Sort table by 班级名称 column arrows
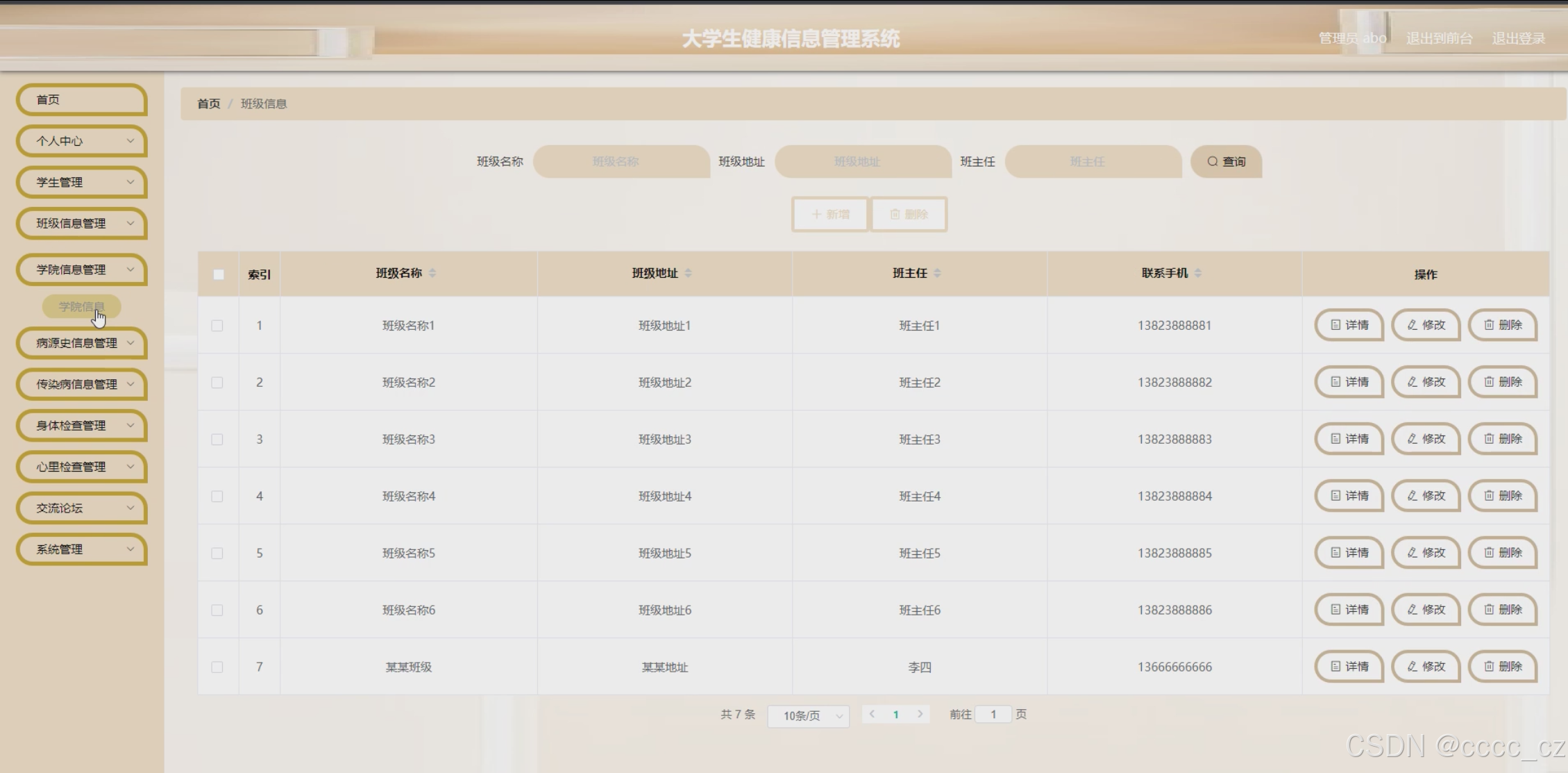The height and width of the screenshot is (773, 1568). 432,273
